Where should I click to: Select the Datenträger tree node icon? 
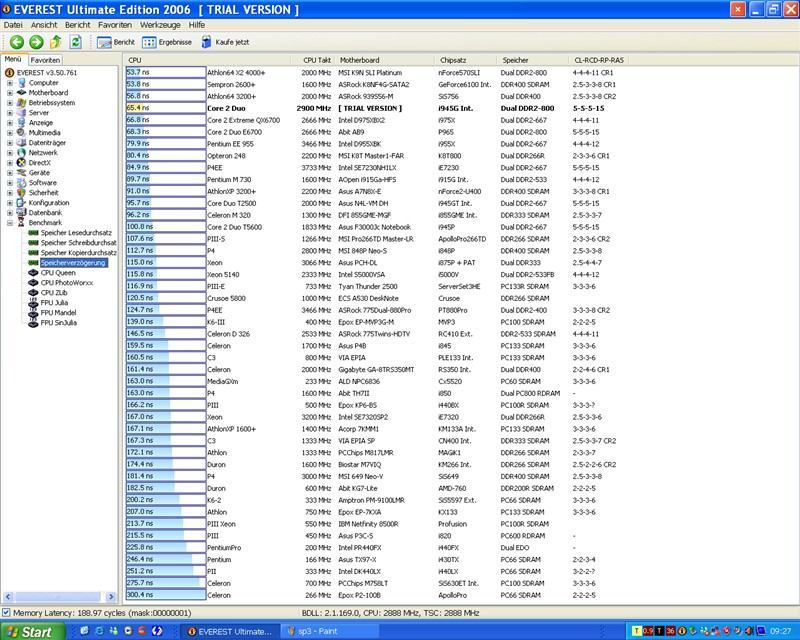21,143
